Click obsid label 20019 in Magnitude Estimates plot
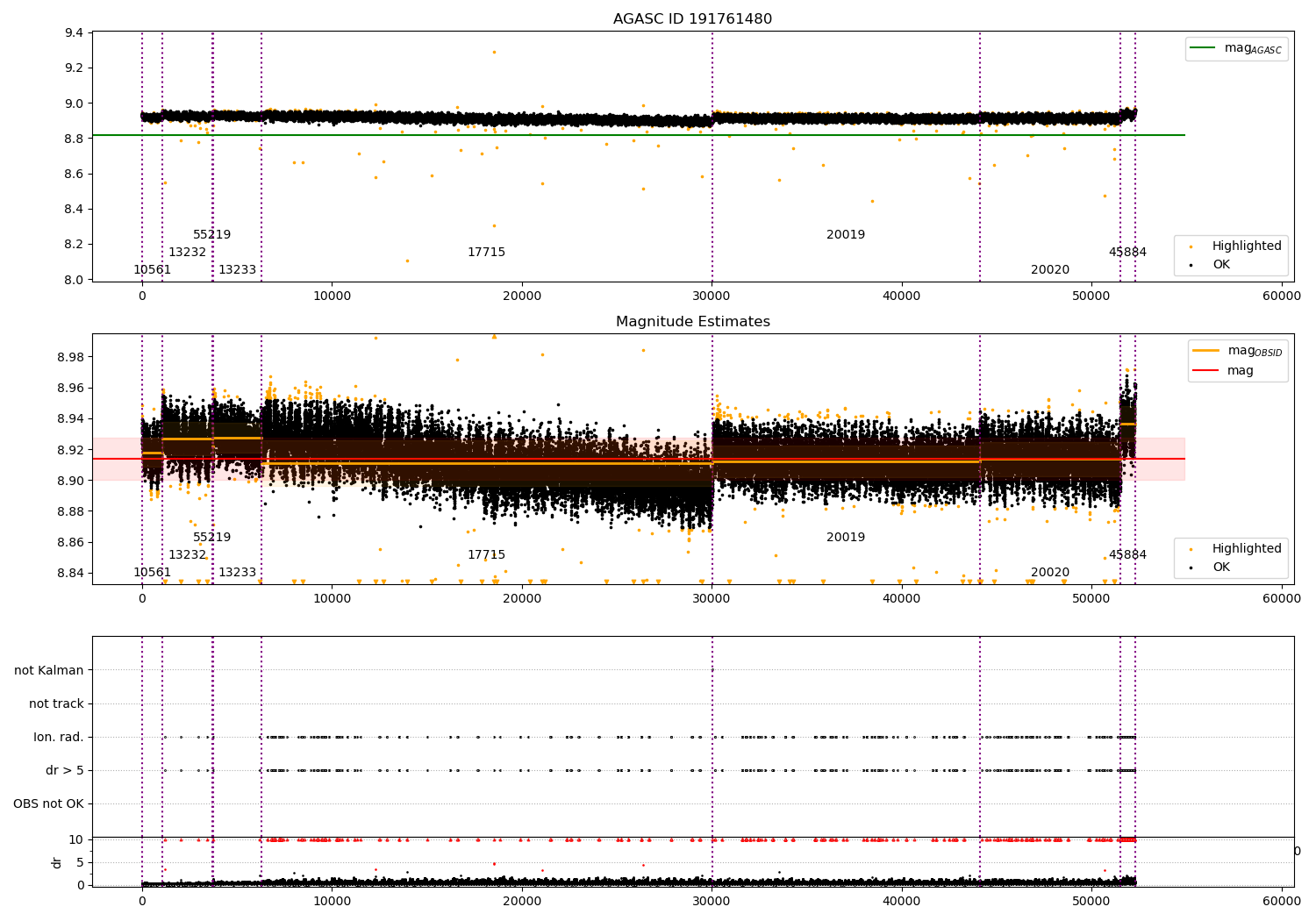The image size is (1316, 921). pyautogui.click(x=846, y=537)
